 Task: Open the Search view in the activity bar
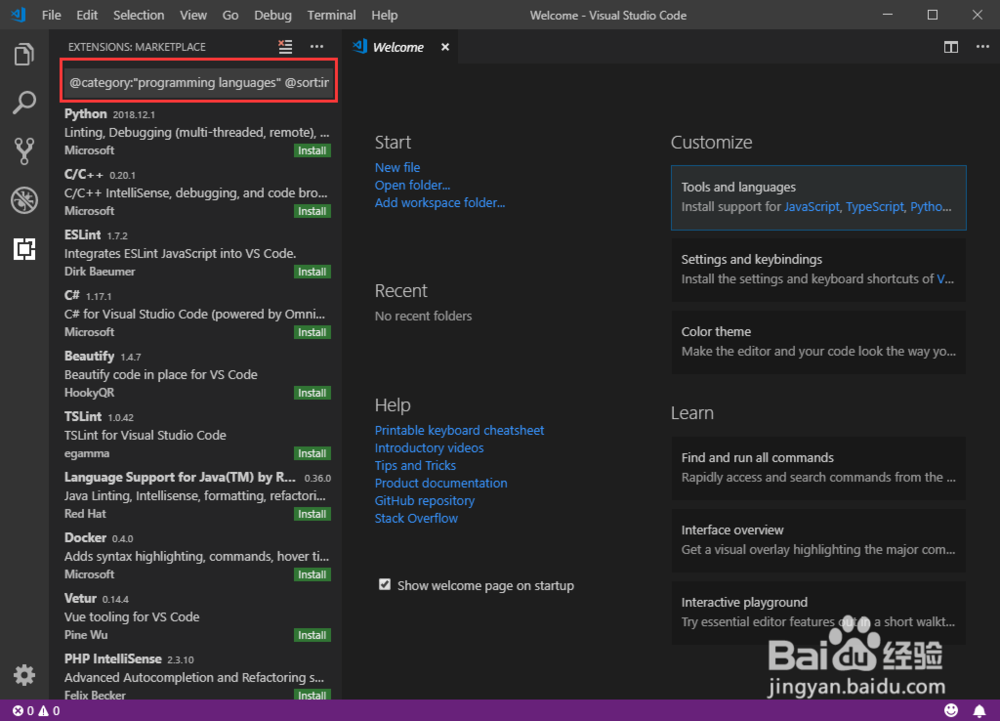[24, 103]
